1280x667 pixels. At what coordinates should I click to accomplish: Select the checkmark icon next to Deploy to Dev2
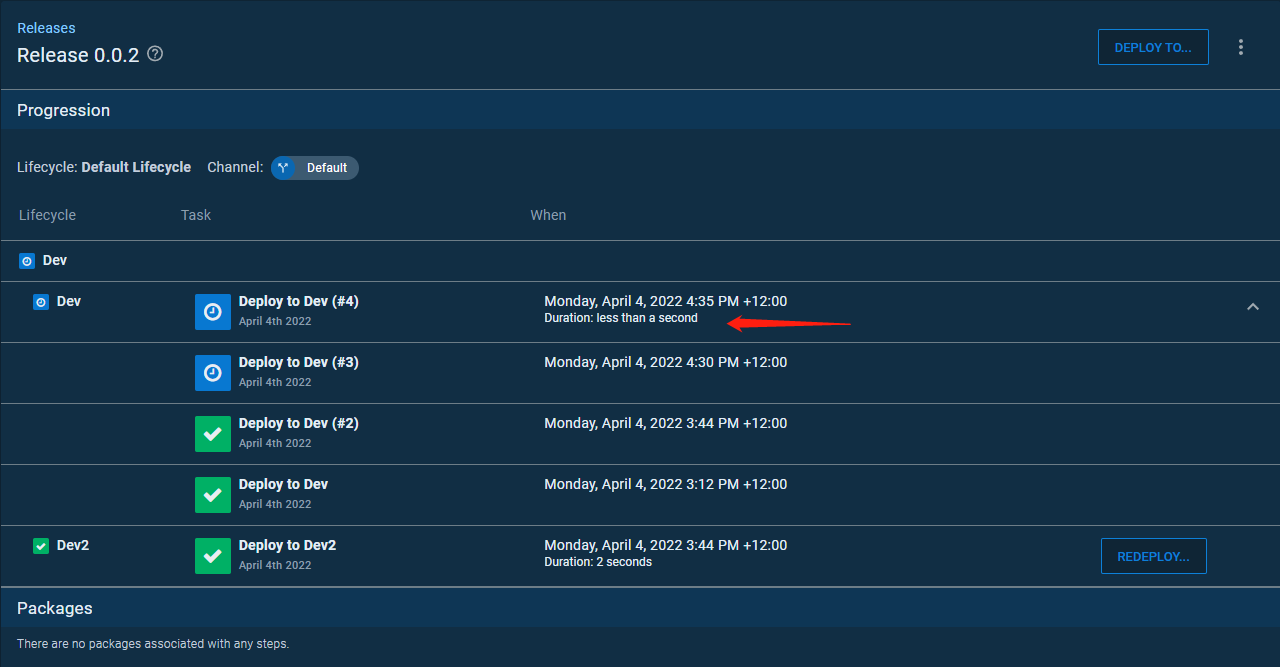coord(212,555)
